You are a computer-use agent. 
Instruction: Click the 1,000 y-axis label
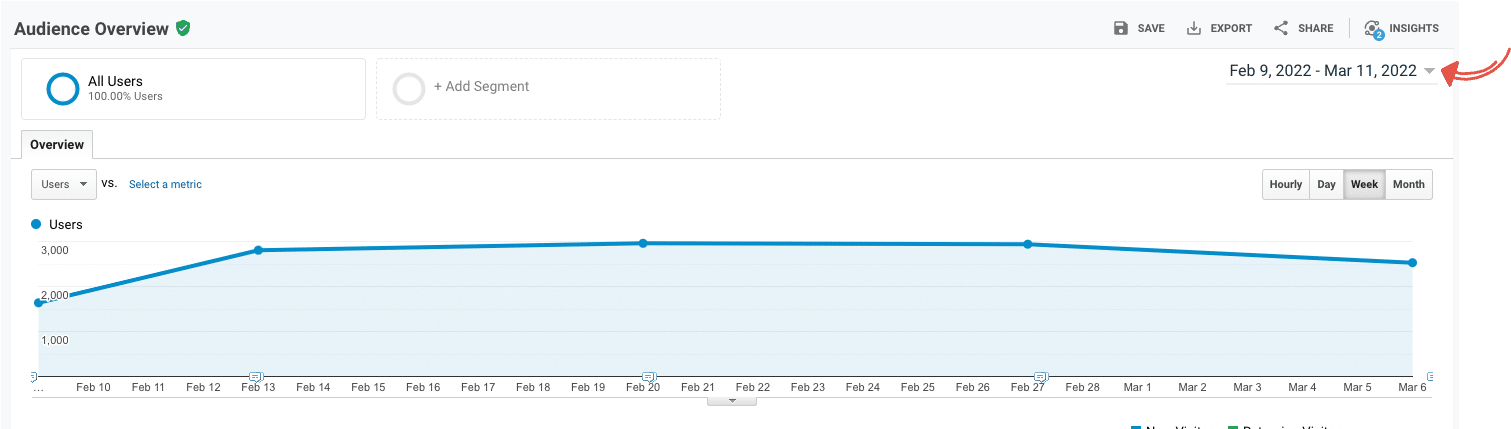(x=54, y=340)
